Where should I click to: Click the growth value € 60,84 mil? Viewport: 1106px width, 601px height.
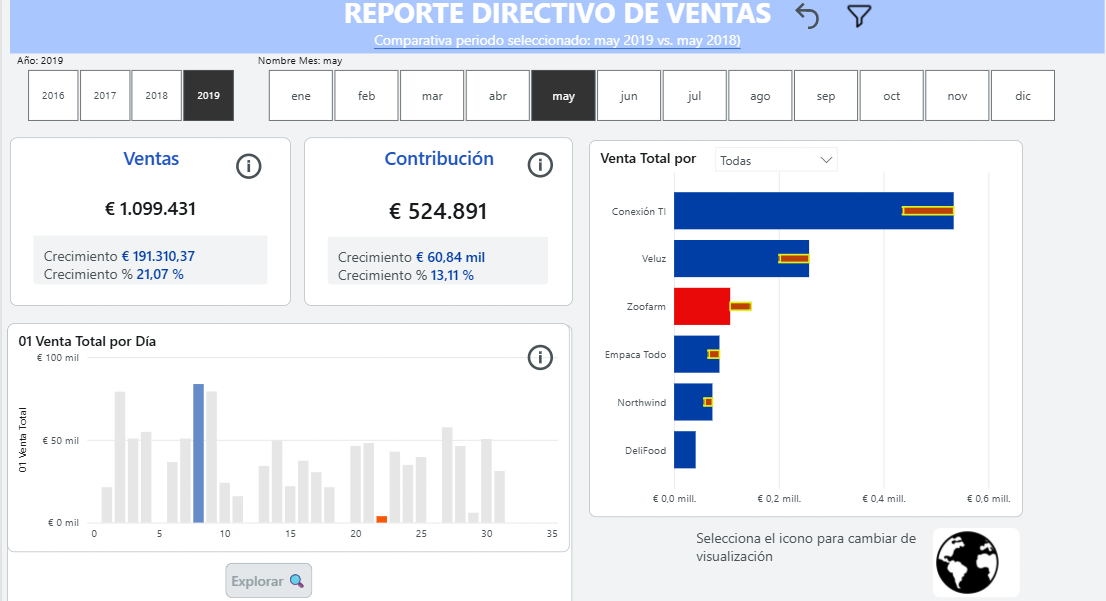pos(450,257)
